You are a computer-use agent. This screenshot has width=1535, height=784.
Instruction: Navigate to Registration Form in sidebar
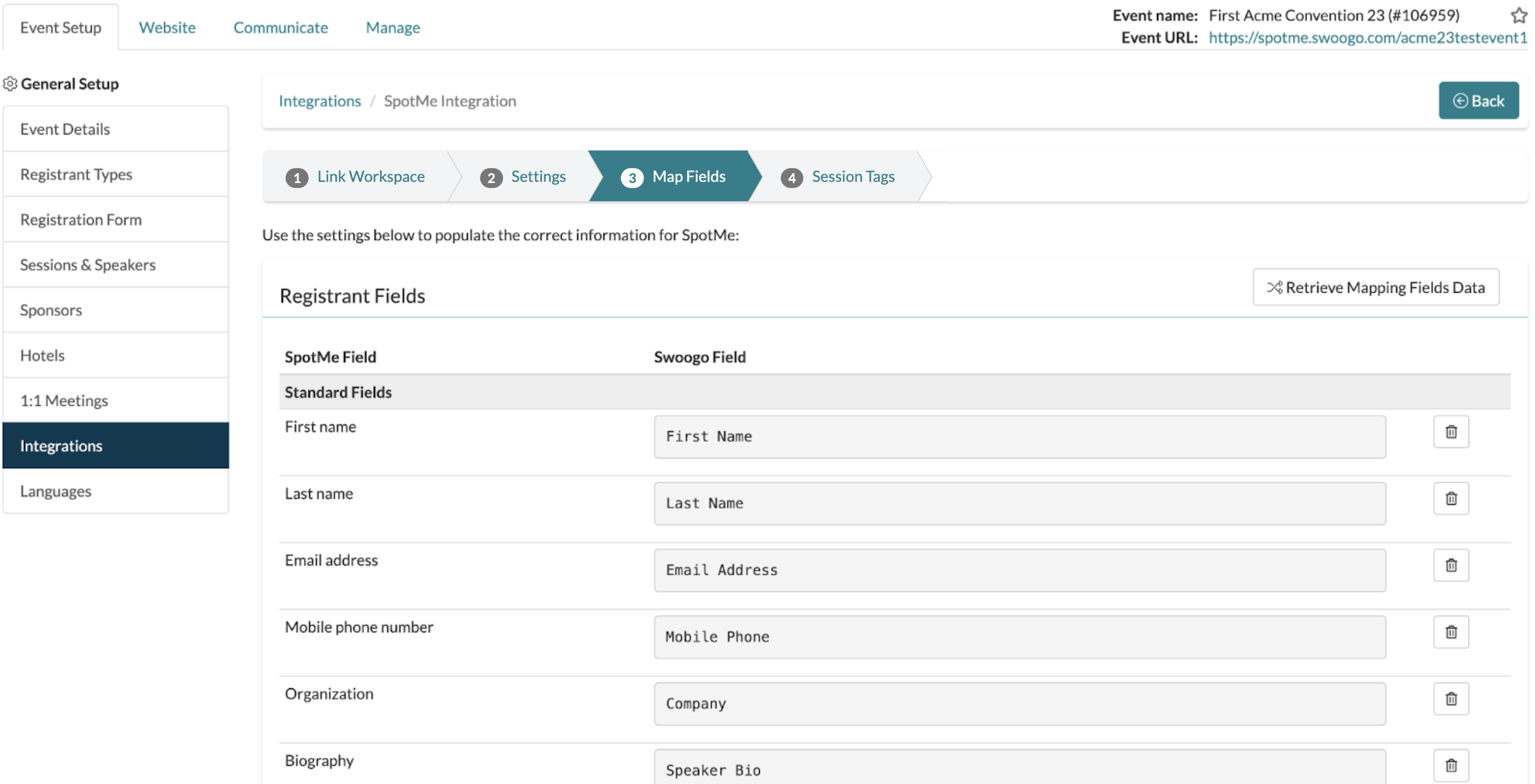[80, 219]
